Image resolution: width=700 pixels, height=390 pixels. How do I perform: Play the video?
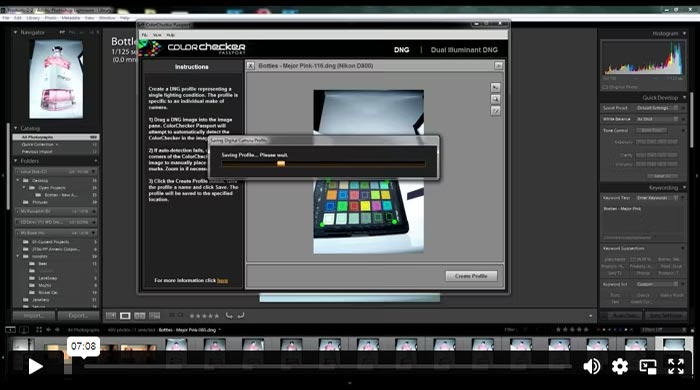(x=35, y=366)
